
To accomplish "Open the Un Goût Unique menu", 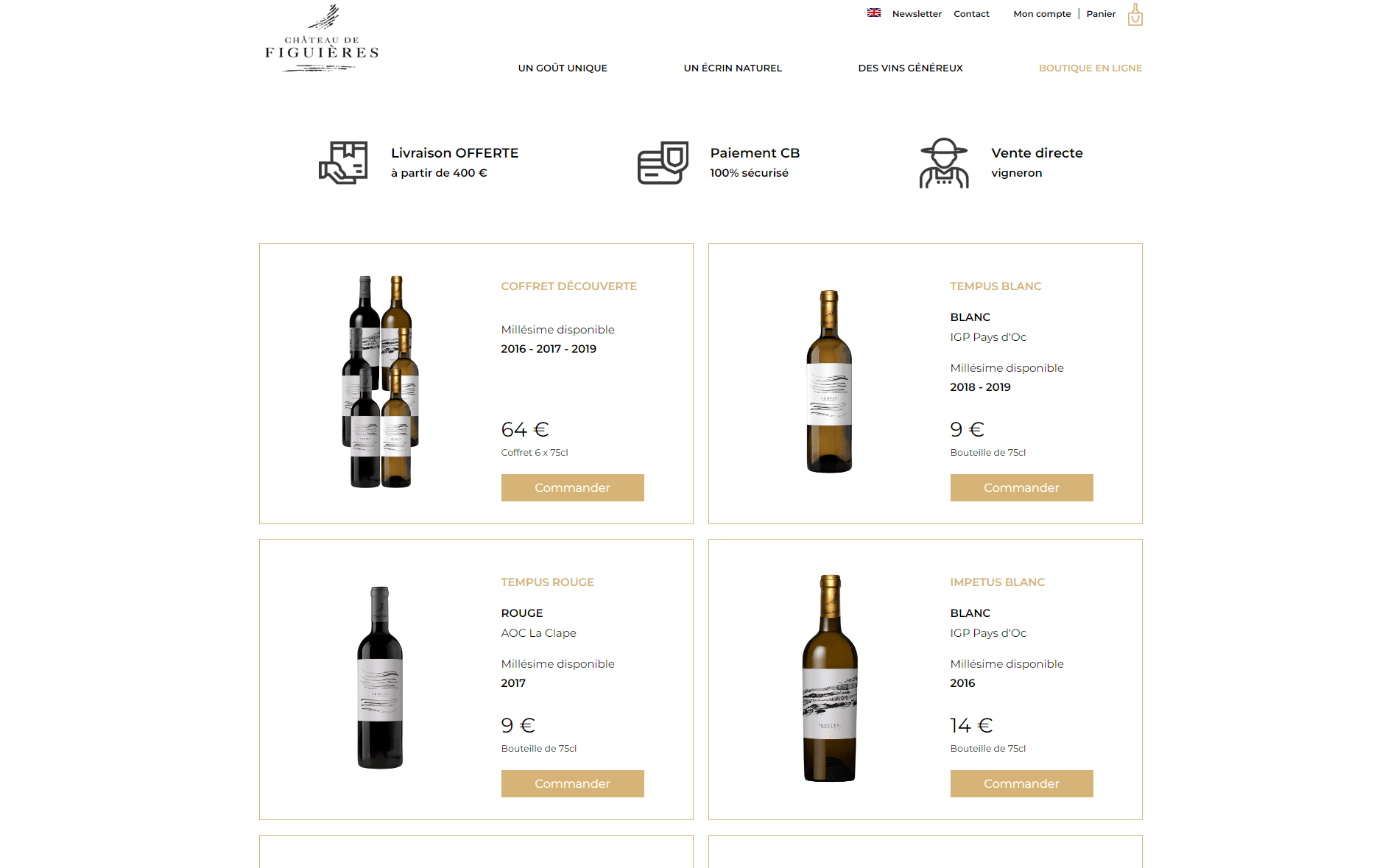I will [563, 68].
